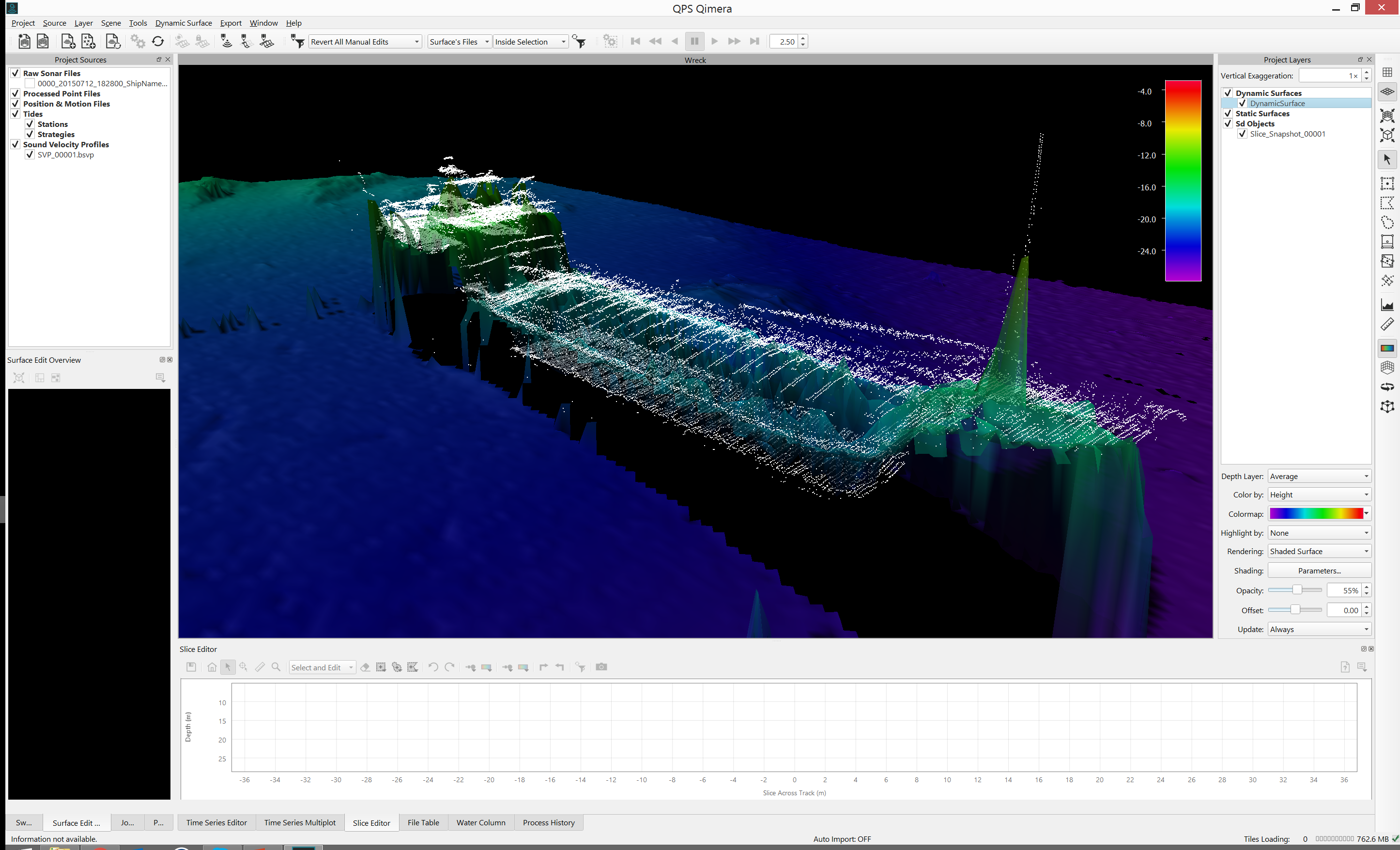Click the measure ruler tool in right toolbar
1400x850 pixels.
(x=1387, y=325)
